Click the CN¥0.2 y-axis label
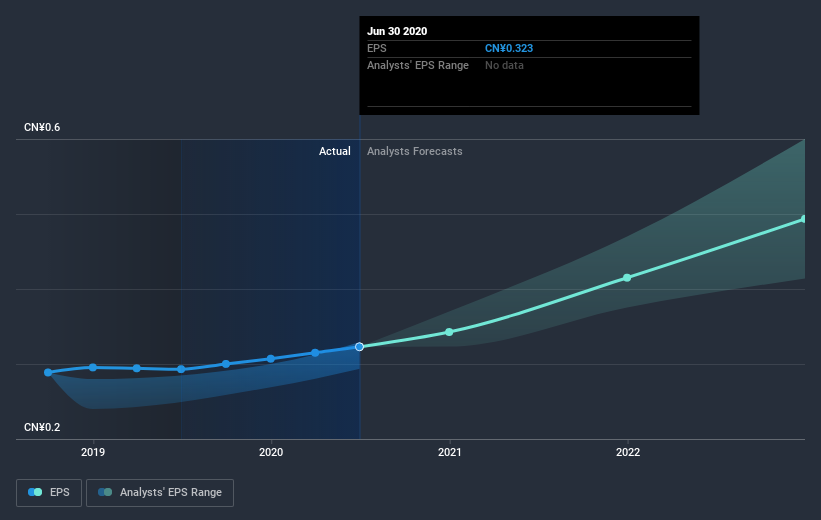The height and width of the screenshot is (520, 821). pyautogui.click(x=42, y=427)
